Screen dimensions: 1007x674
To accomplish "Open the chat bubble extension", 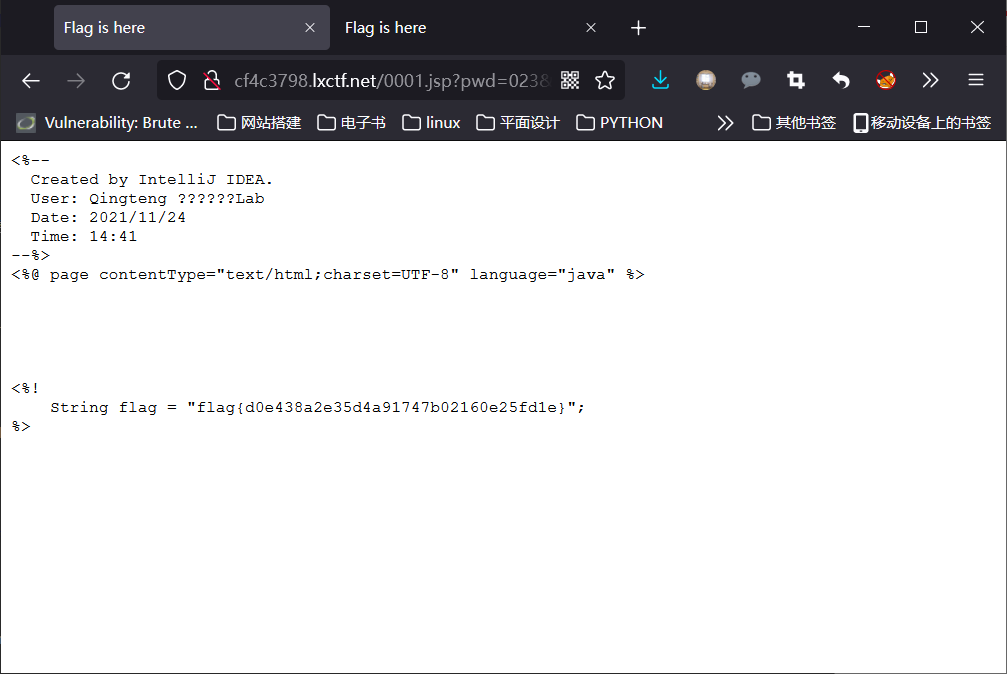I will (x=751, y=80).
